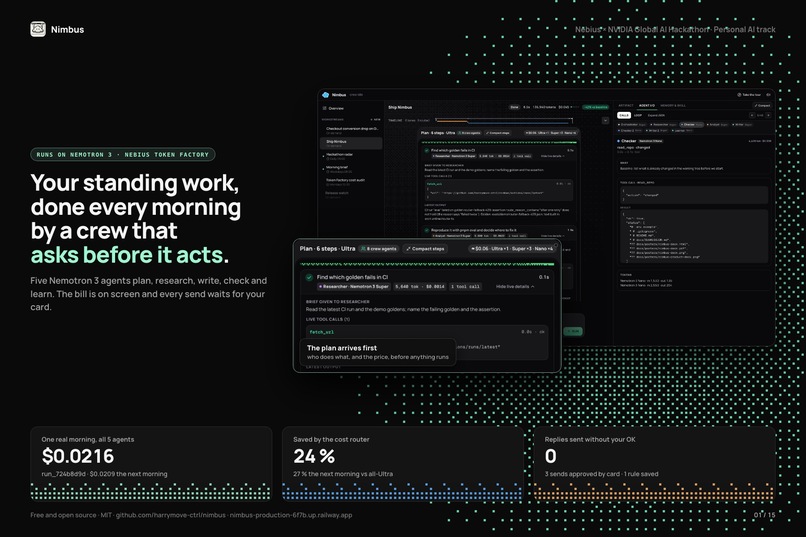Open the 'Release watch' workstream
This screenshot has width=806, height=537.
pos(352,194)
